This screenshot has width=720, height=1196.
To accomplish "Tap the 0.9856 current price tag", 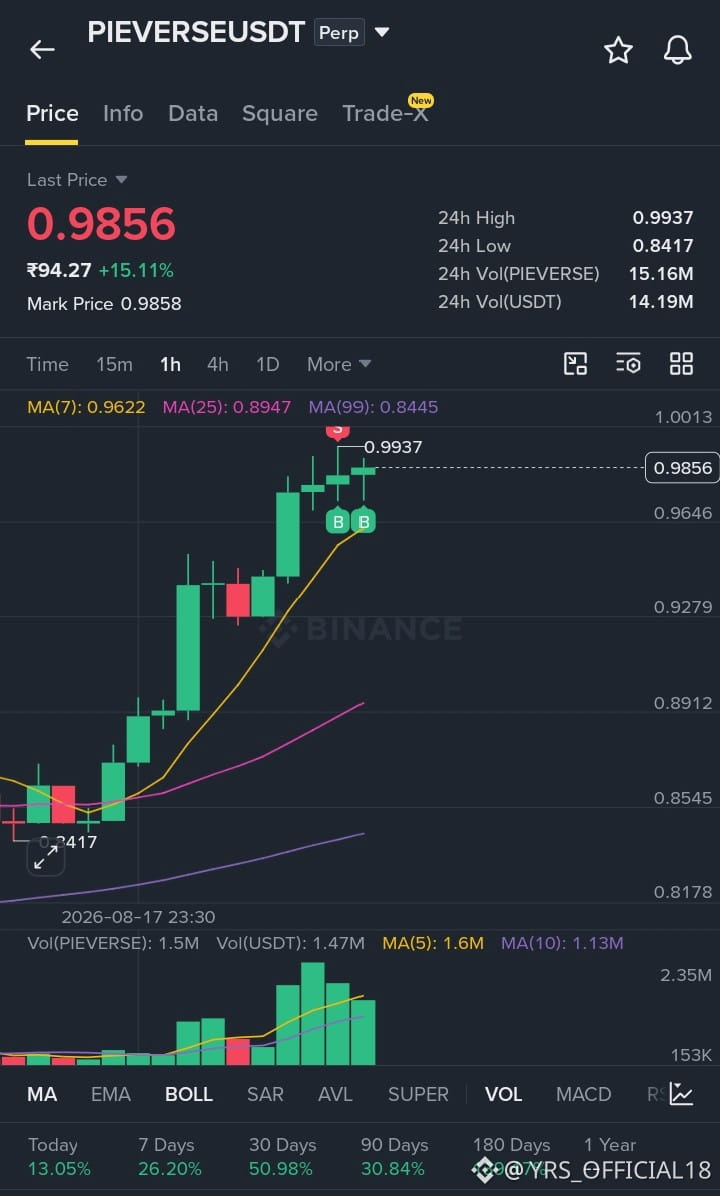I will coord(682,468).
